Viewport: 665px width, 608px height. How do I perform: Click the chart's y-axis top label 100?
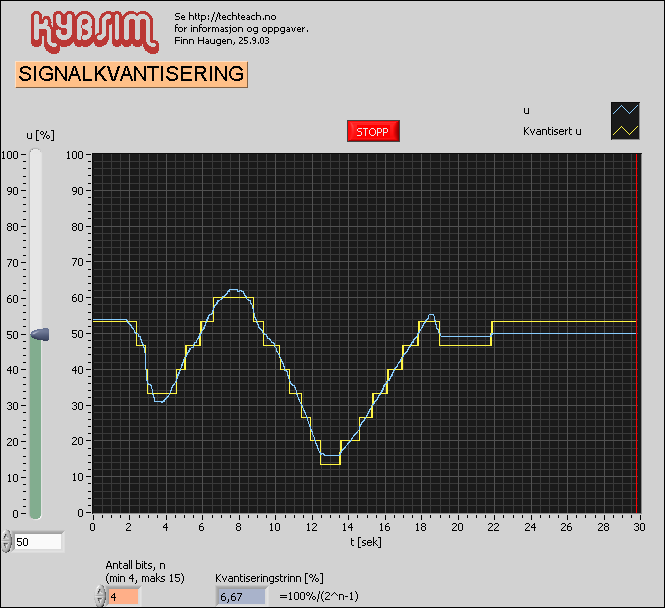pos(76,155)
